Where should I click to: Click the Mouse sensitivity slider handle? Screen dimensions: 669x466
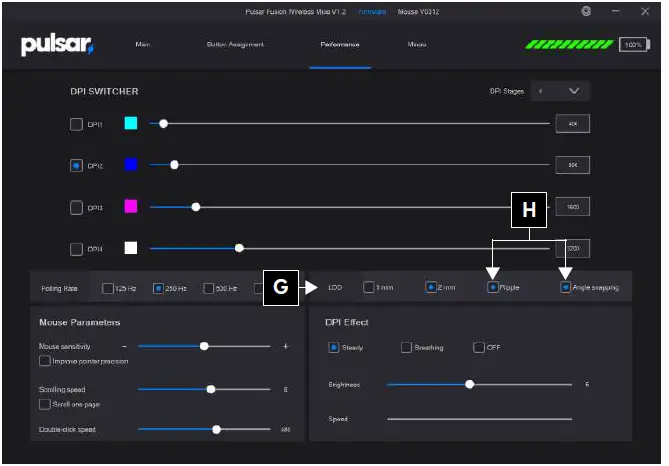(204, 346)
